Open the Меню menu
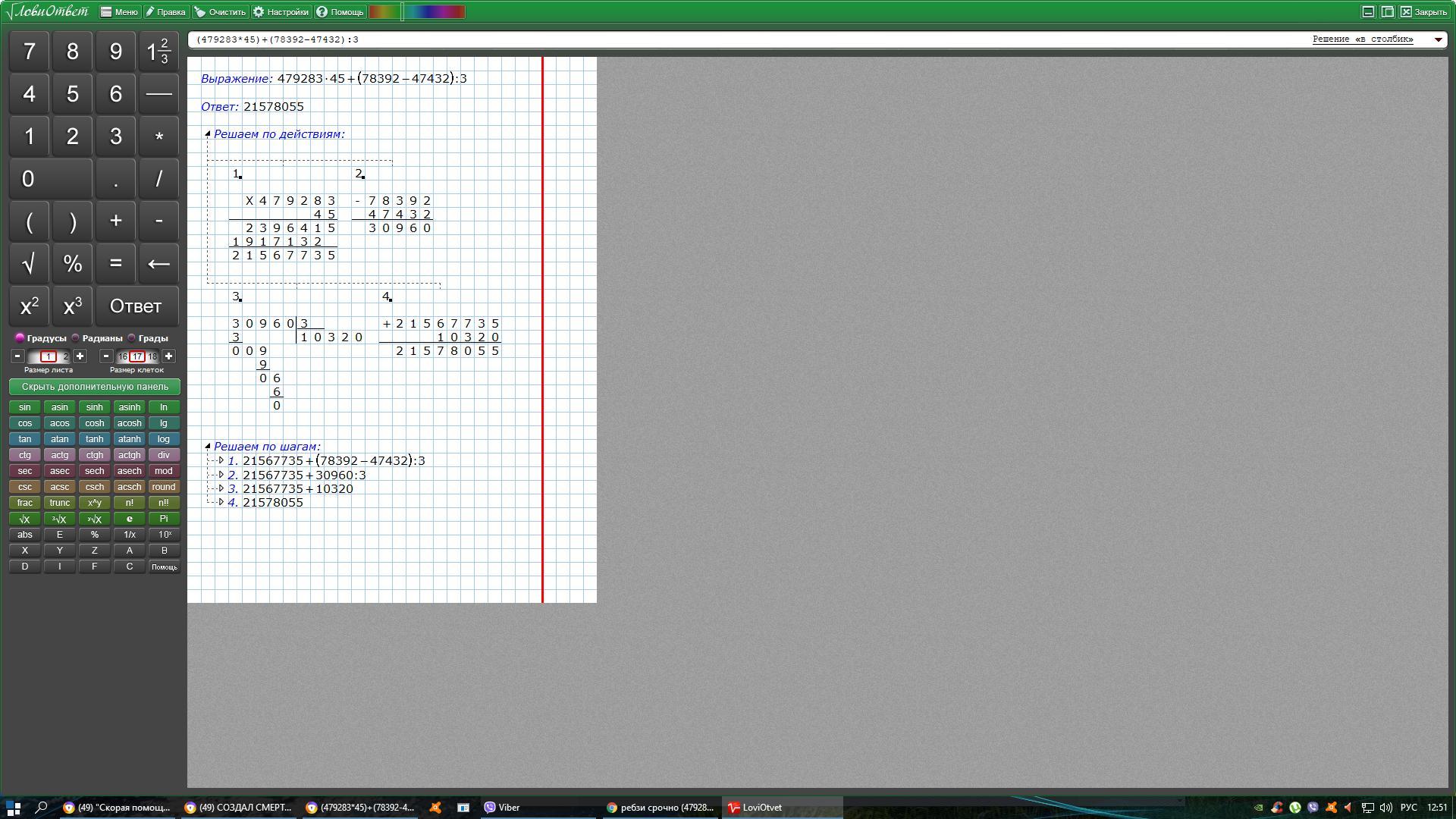Image resolution: width=1456 pixels, height=819 pixels. click(119, 12)
